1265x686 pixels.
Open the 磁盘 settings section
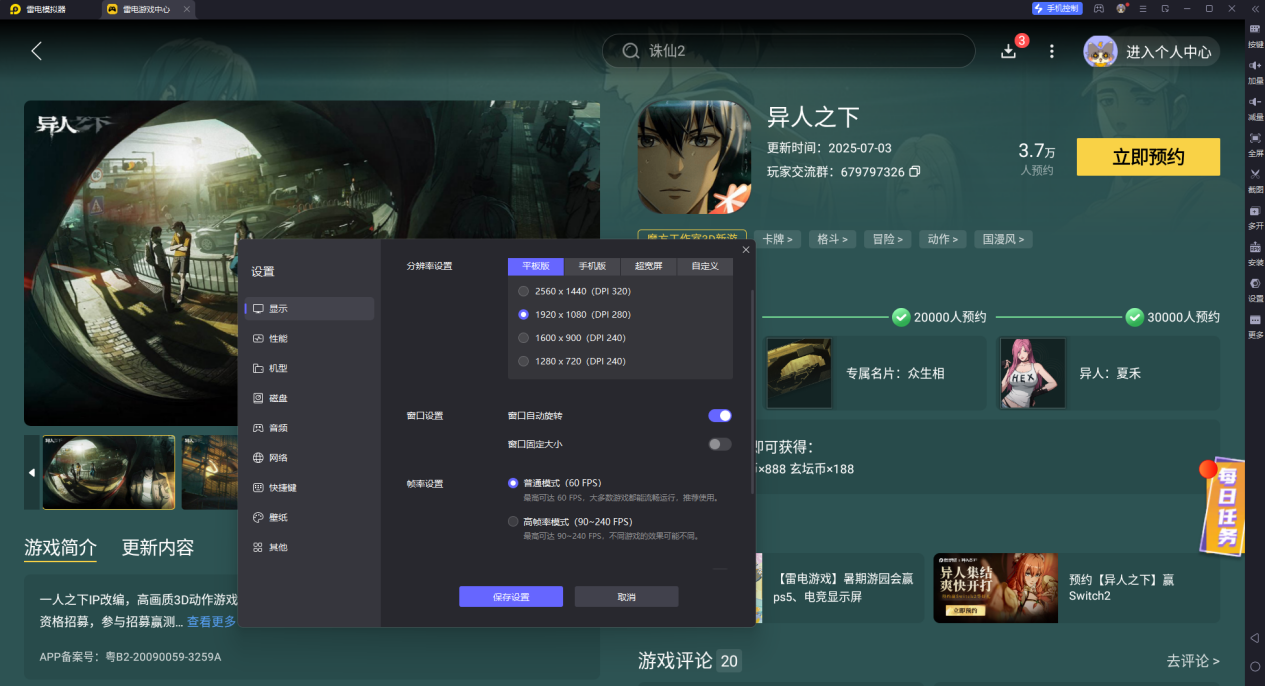tap(309, 398)
